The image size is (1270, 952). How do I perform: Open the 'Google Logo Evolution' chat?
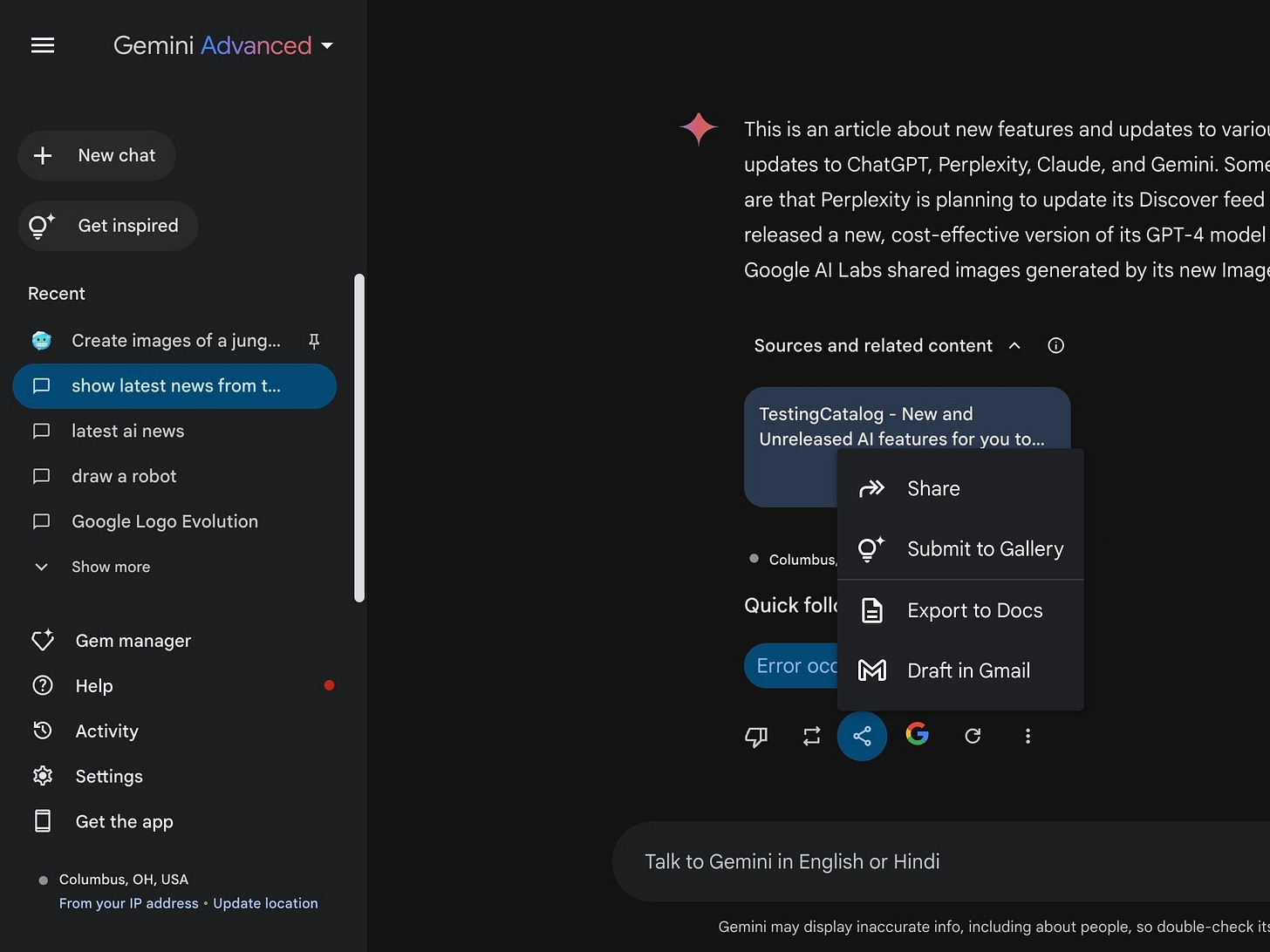tap(175, 521)
